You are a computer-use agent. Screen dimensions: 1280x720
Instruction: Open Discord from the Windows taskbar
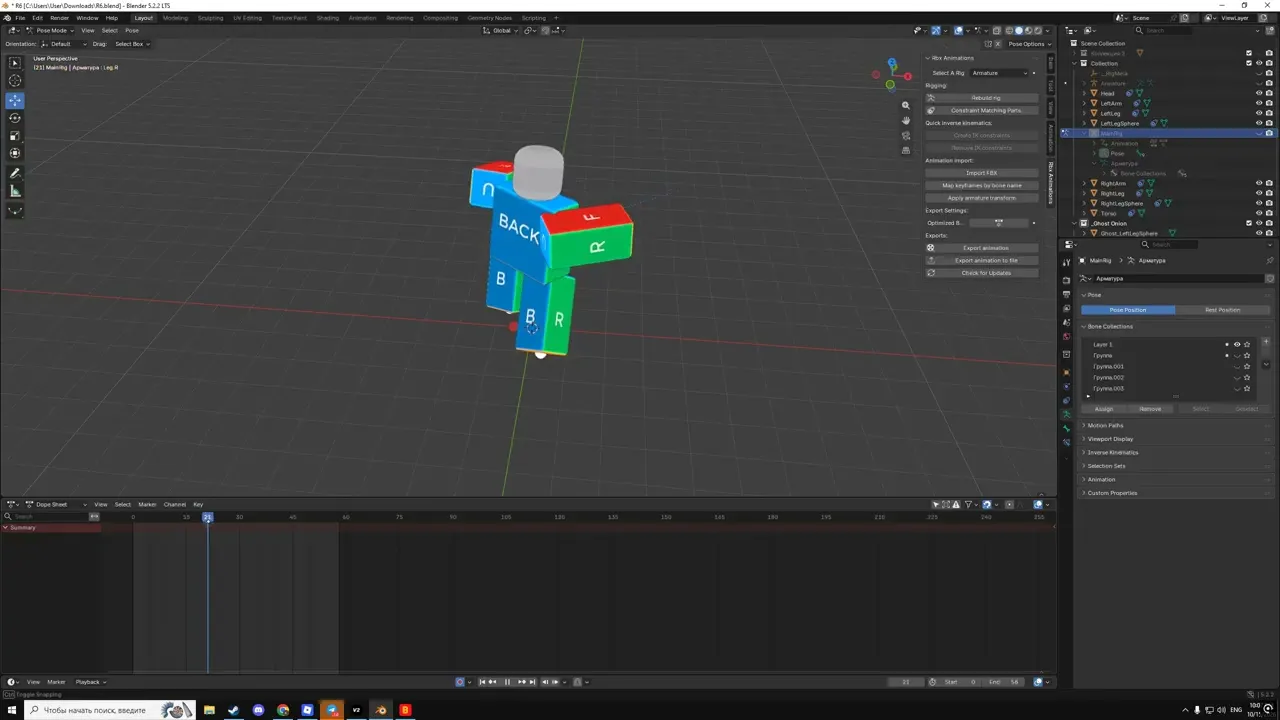(259, 710)
